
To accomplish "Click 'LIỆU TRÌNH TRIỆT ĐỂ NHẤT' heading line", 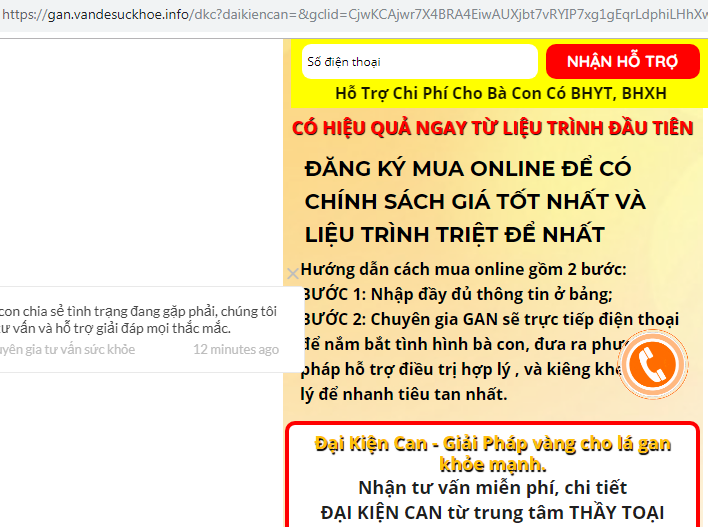I will pyautogui.click(x=455, y=234).
